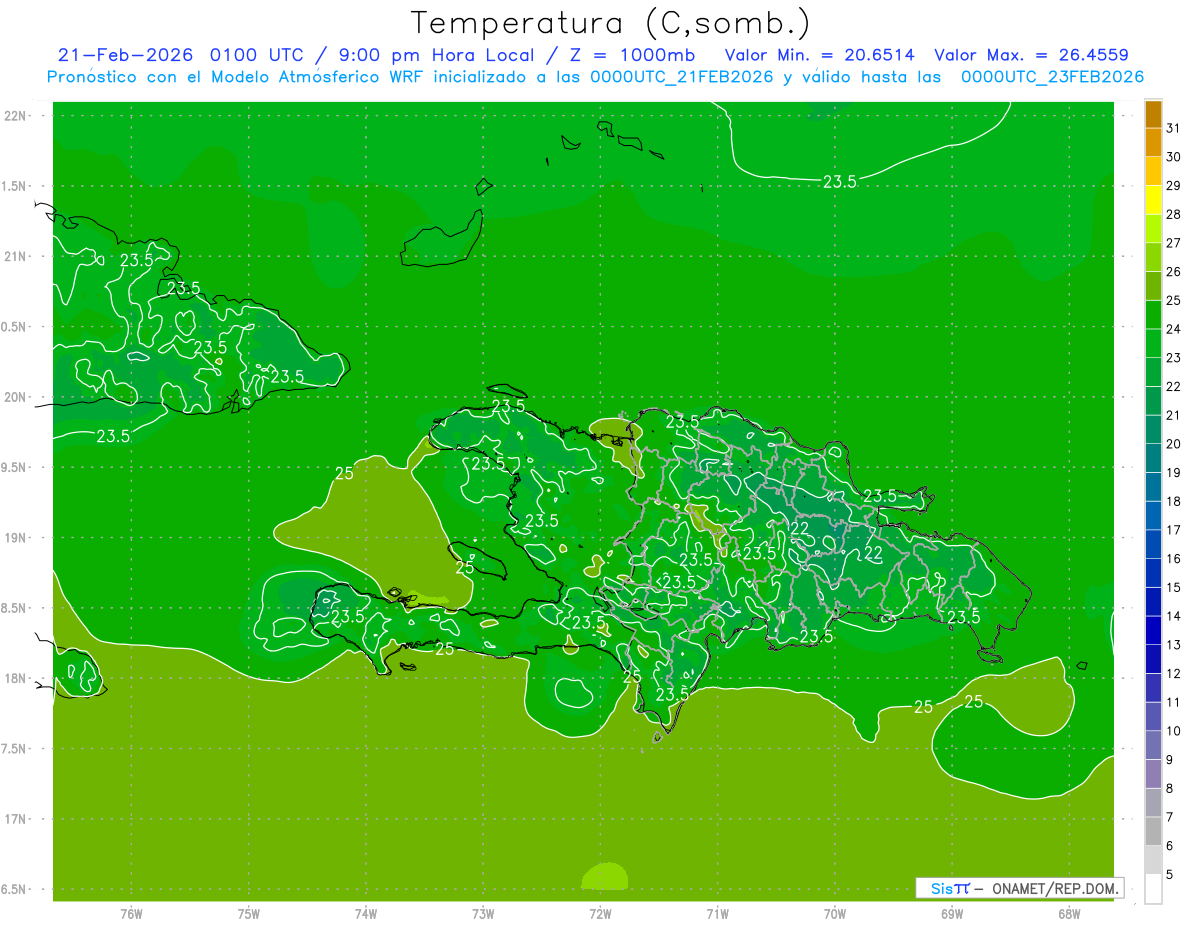Click the '18N' latitude axis label

[16, 678]
